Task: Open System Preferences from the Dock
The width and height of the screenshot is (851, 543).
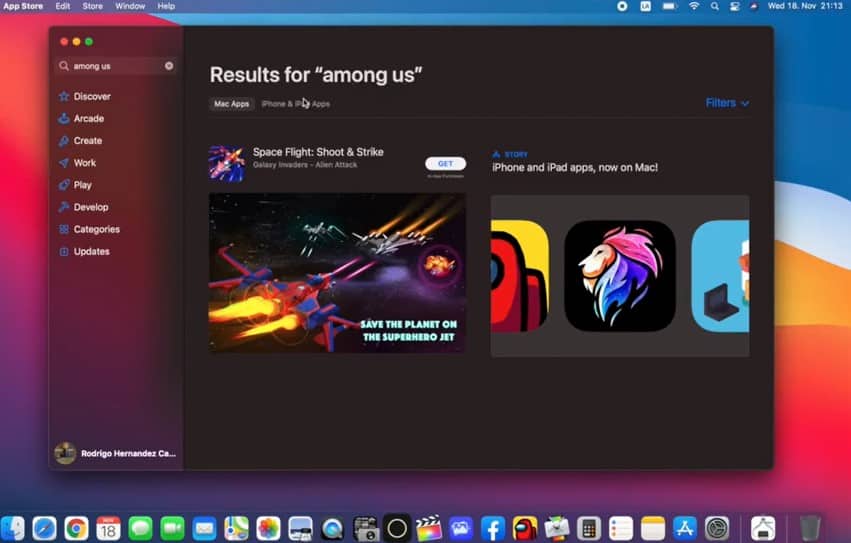Action: coord(717,528)
